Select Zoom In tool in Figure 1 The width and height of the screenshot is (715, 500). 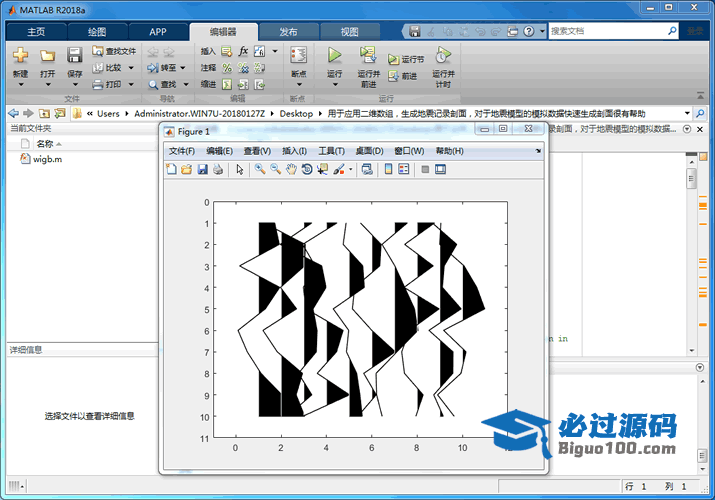(260, 170)
